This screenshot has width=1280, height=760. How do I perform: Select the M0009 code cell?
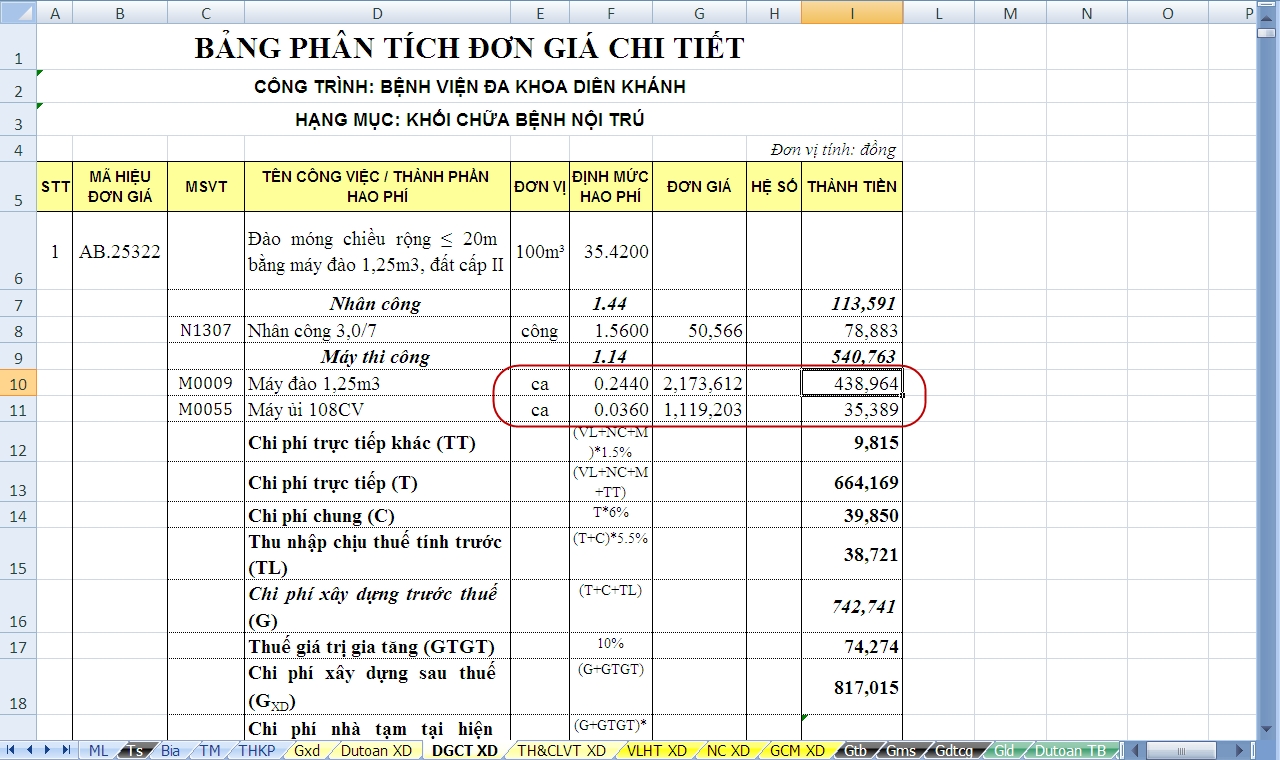coord(206,383)
